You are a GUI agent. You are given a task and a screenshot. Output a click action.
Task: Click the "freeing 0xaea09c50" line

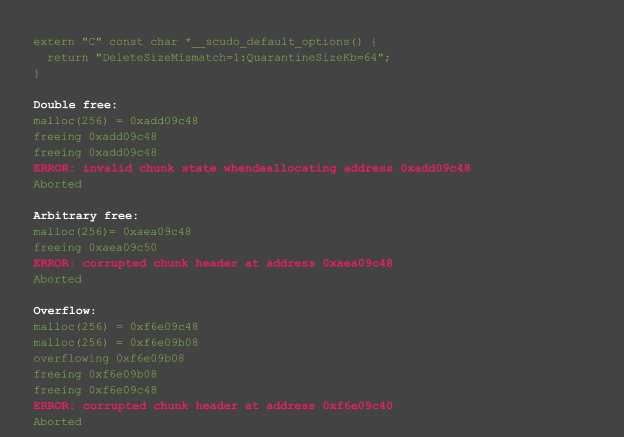coord(95,248)
